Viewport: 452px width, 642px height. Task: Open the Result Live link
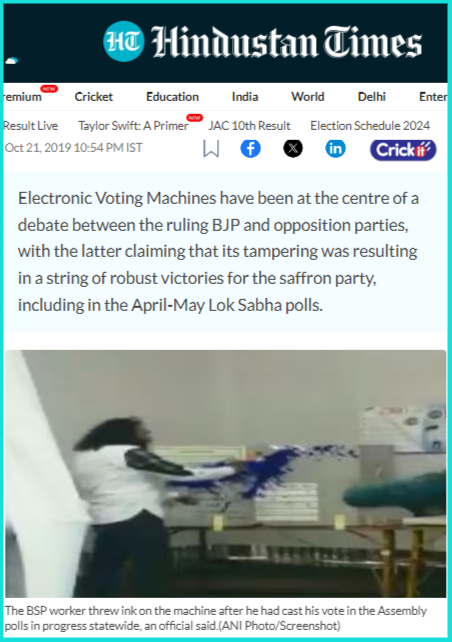pos(31,126)
